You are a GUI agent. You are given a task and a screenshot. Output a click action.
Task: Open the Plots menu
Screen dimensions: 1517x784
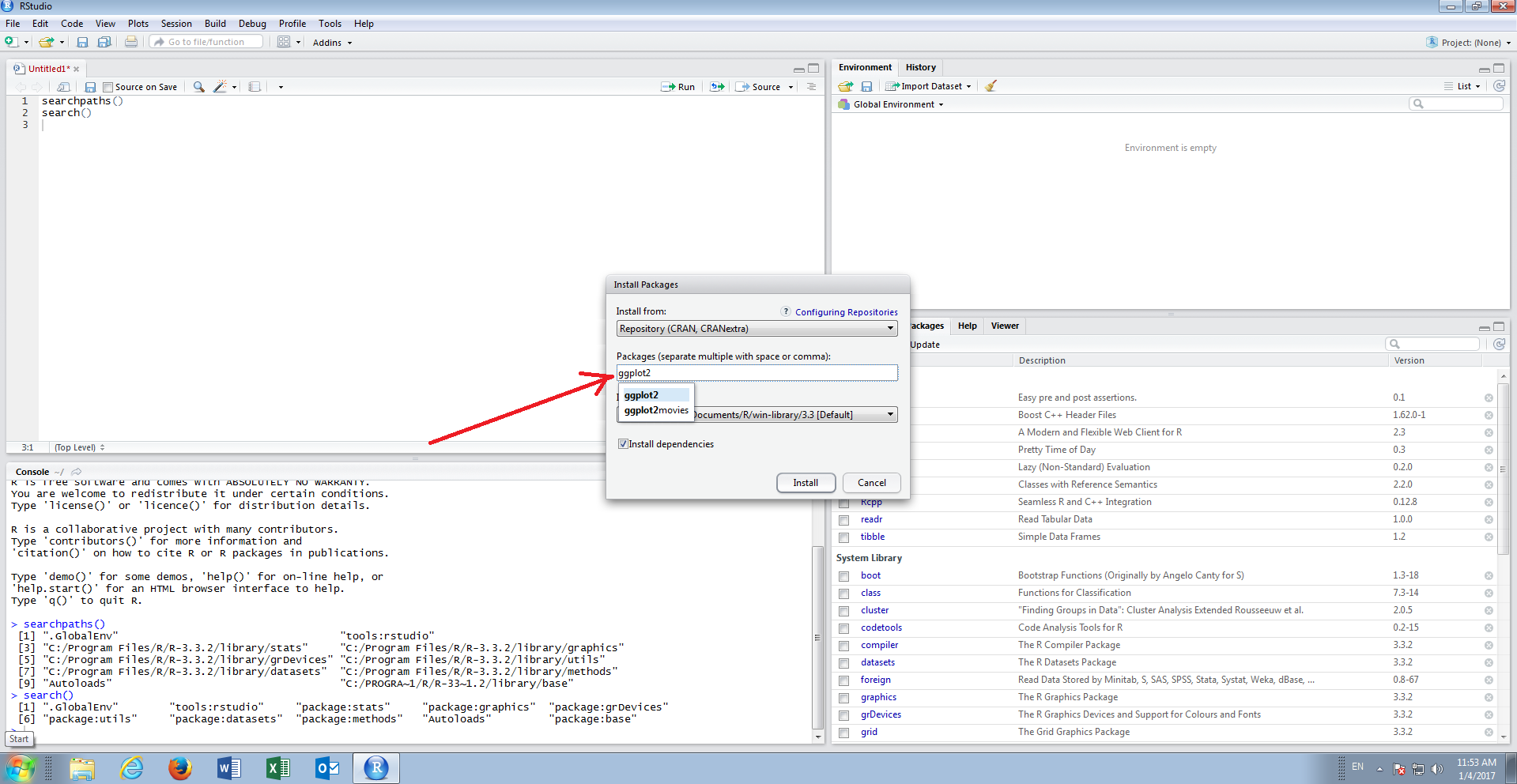point(138,24)
